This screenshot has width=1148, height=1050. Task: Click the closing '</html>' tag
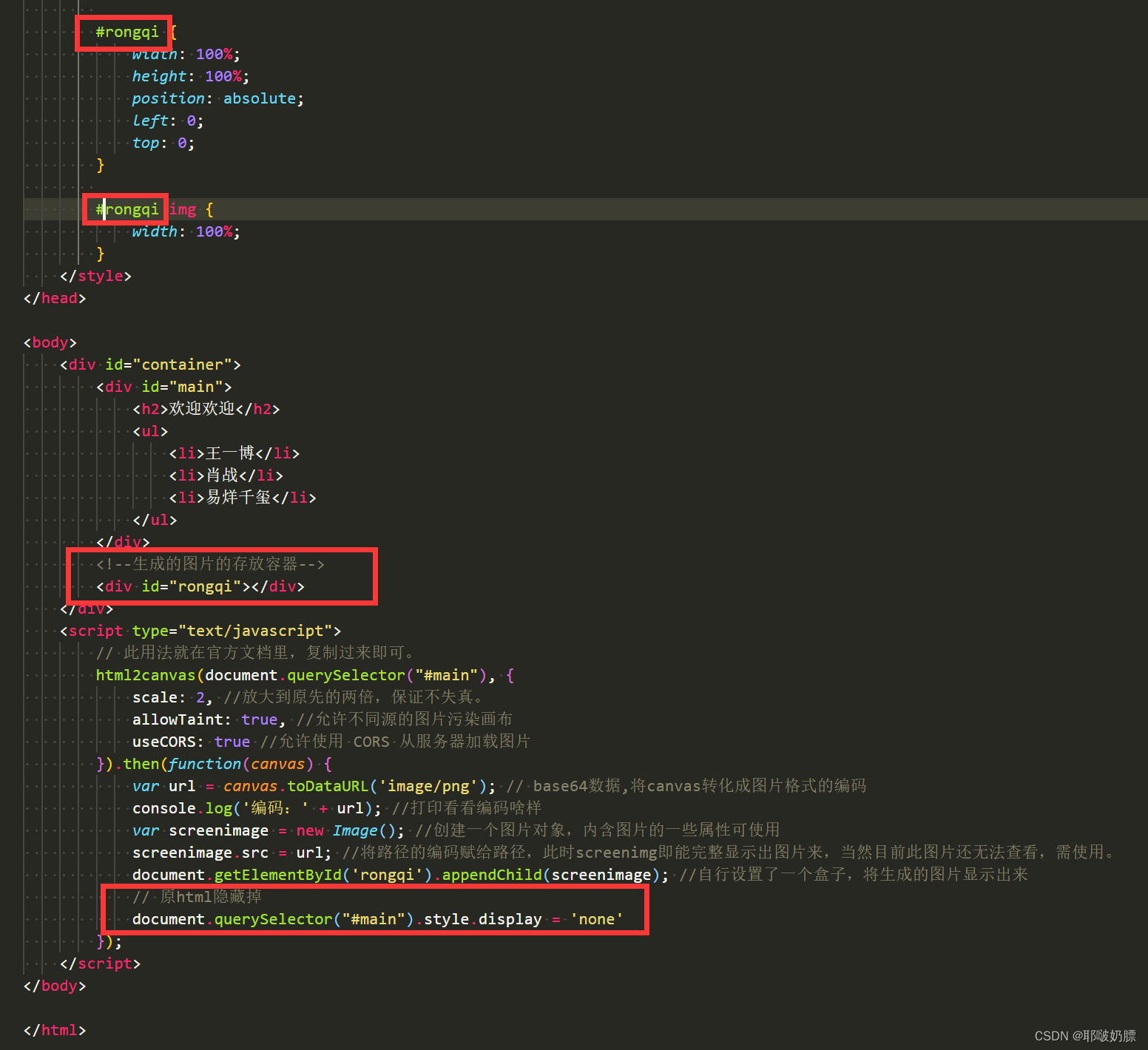tap(55, 1030)
